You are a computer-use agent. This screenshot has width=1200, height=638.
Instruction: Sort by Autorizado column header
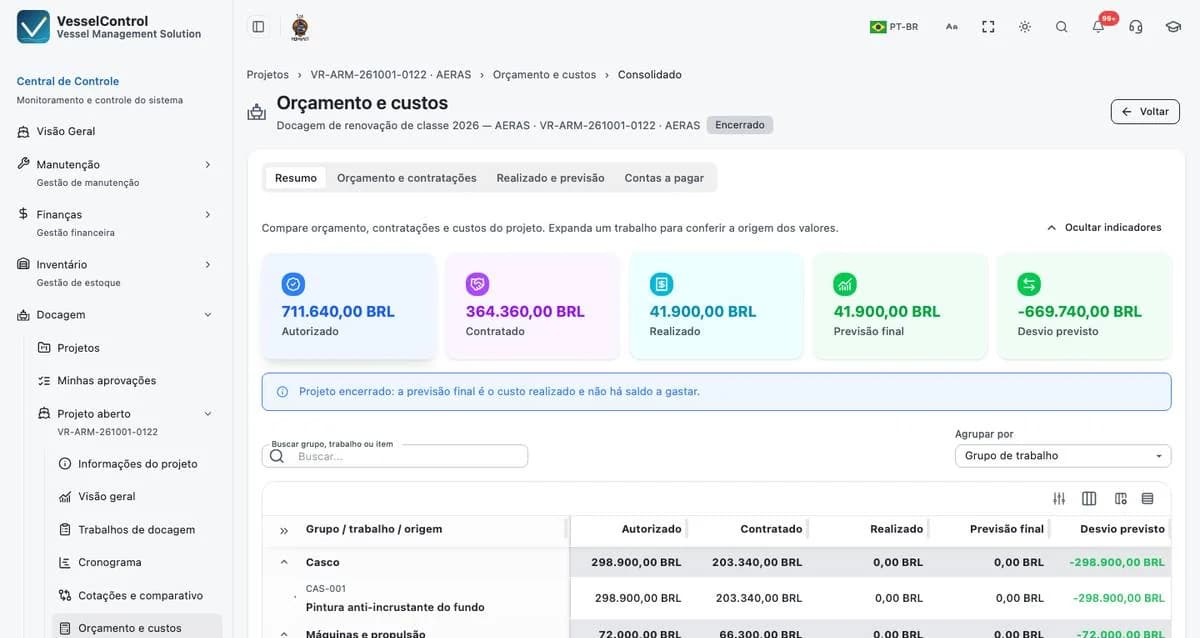(x=651, y=529)
